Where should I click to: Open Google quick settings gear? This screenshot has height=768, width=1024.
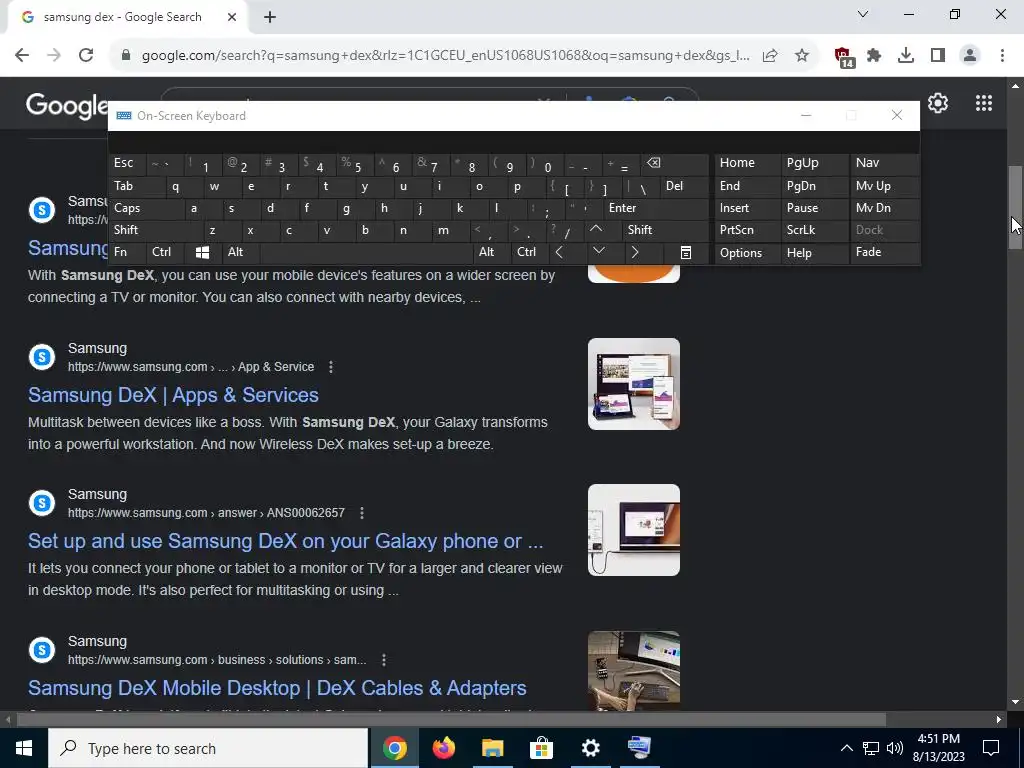pyautogui.click(x=938, y=103)
